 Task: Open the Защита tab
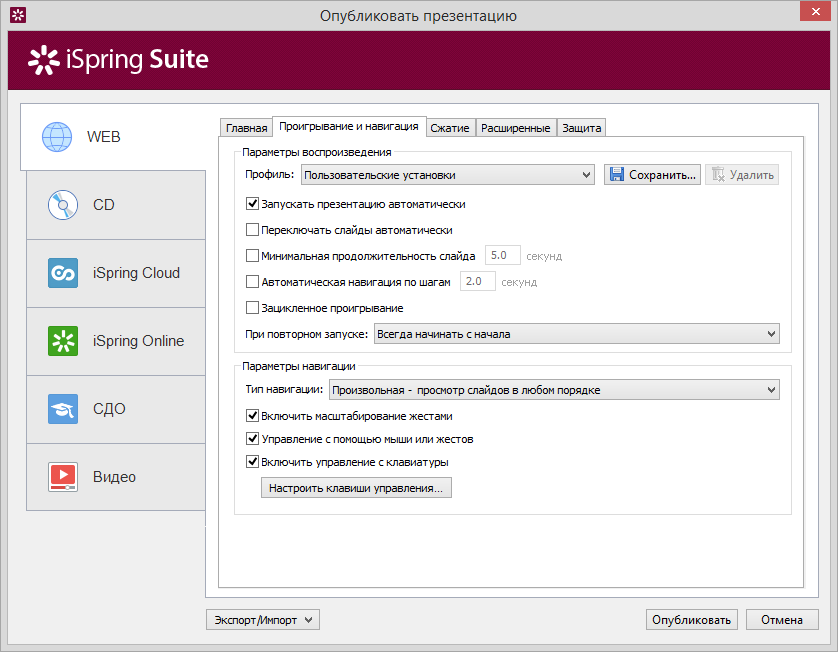[581, 128]
